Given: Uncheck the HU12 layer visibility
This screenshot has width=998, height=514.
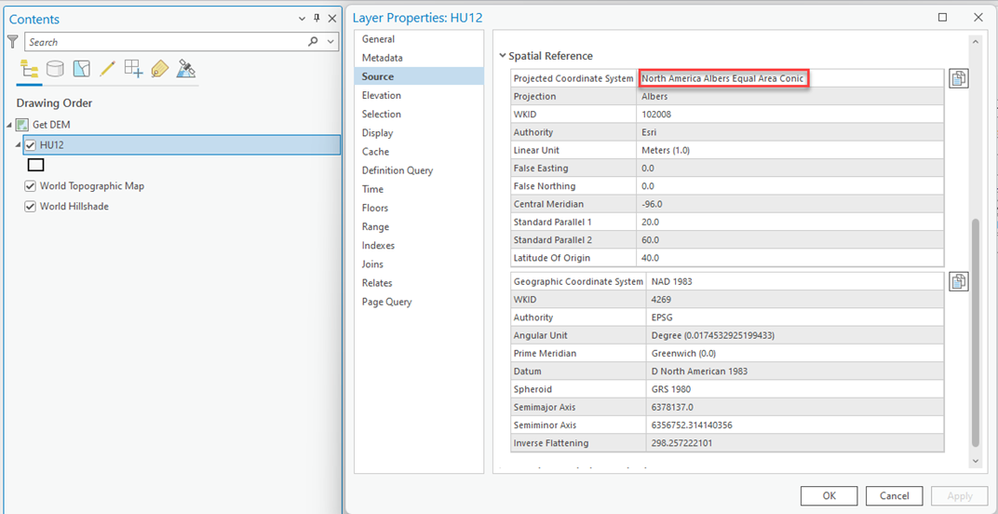Looking at the screenshot, I should point(30,145).
